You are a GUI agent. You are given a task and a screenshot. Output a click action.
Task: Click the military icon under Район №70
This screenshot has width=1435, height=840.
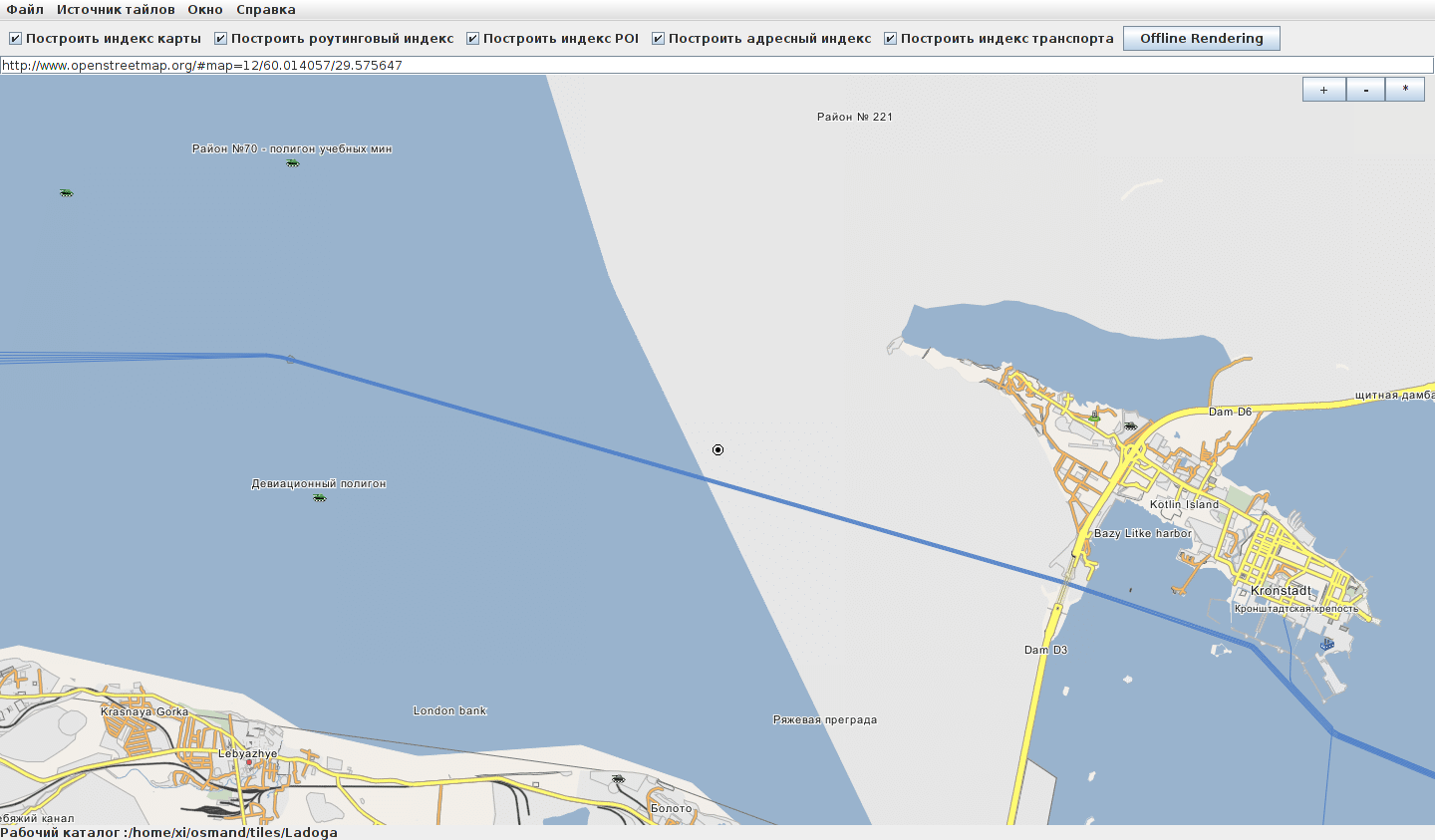[x=293, y=162]
